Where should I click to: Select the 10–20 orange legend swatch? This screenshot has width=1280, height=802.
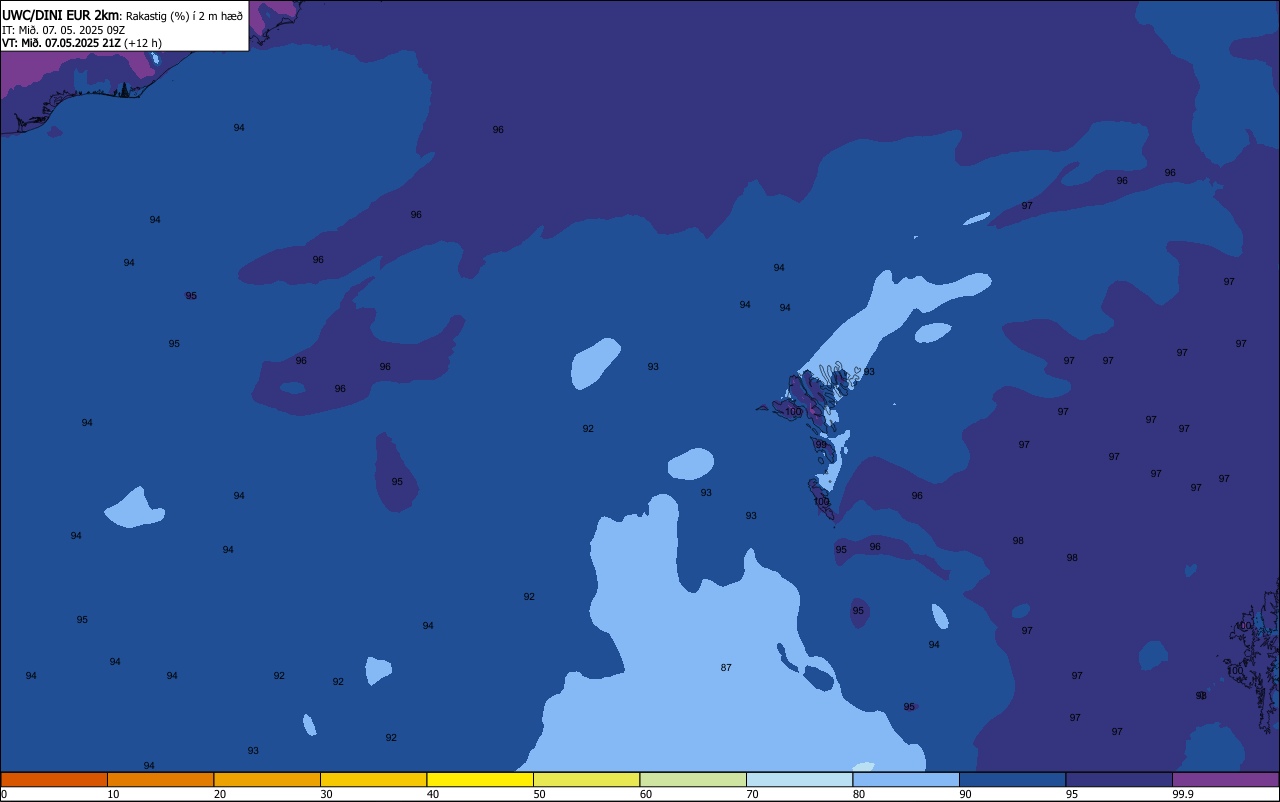pos(160,779)
